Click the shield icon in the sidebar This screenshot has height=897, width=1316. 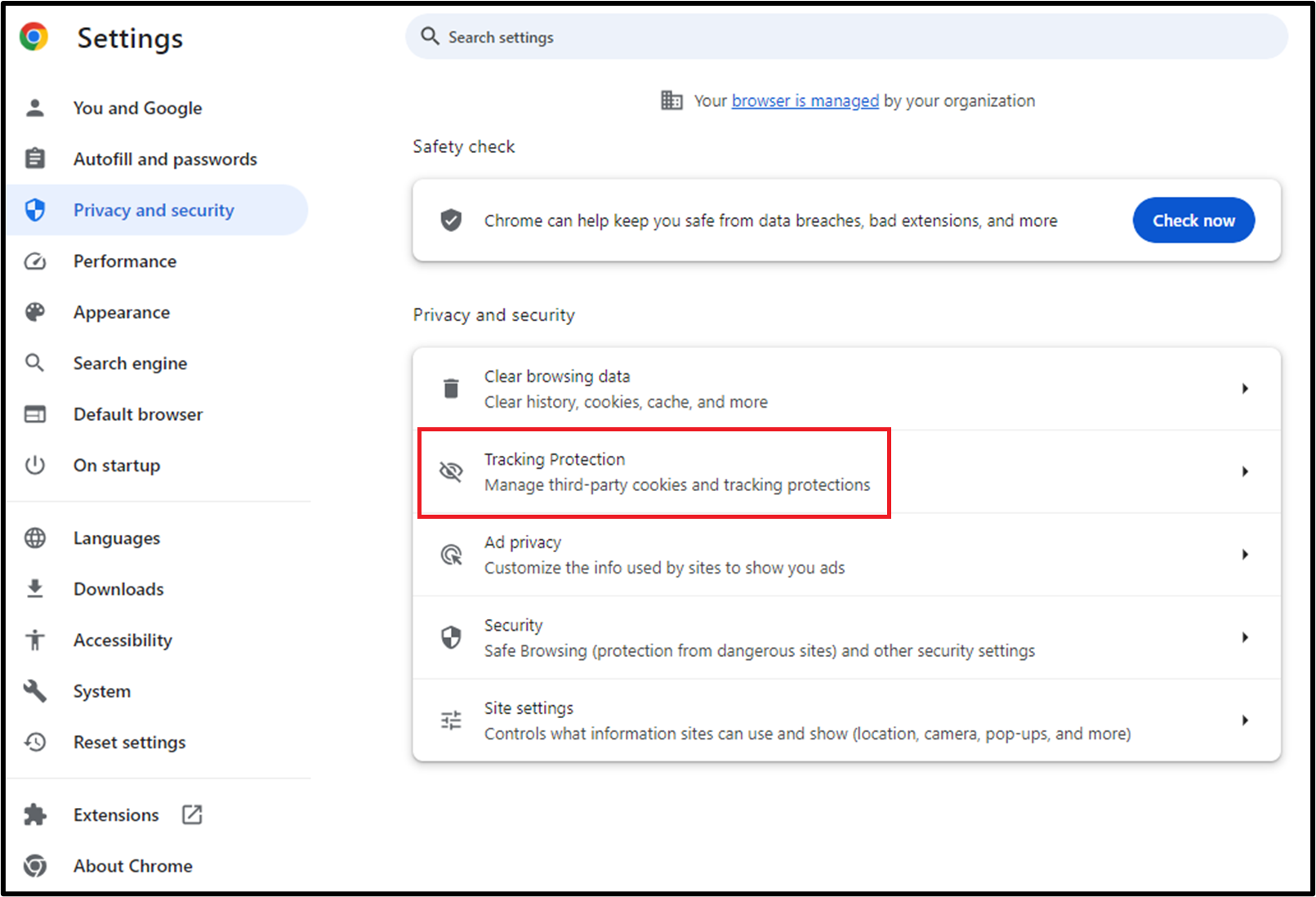pyautogui.click(x=34, y=210)
